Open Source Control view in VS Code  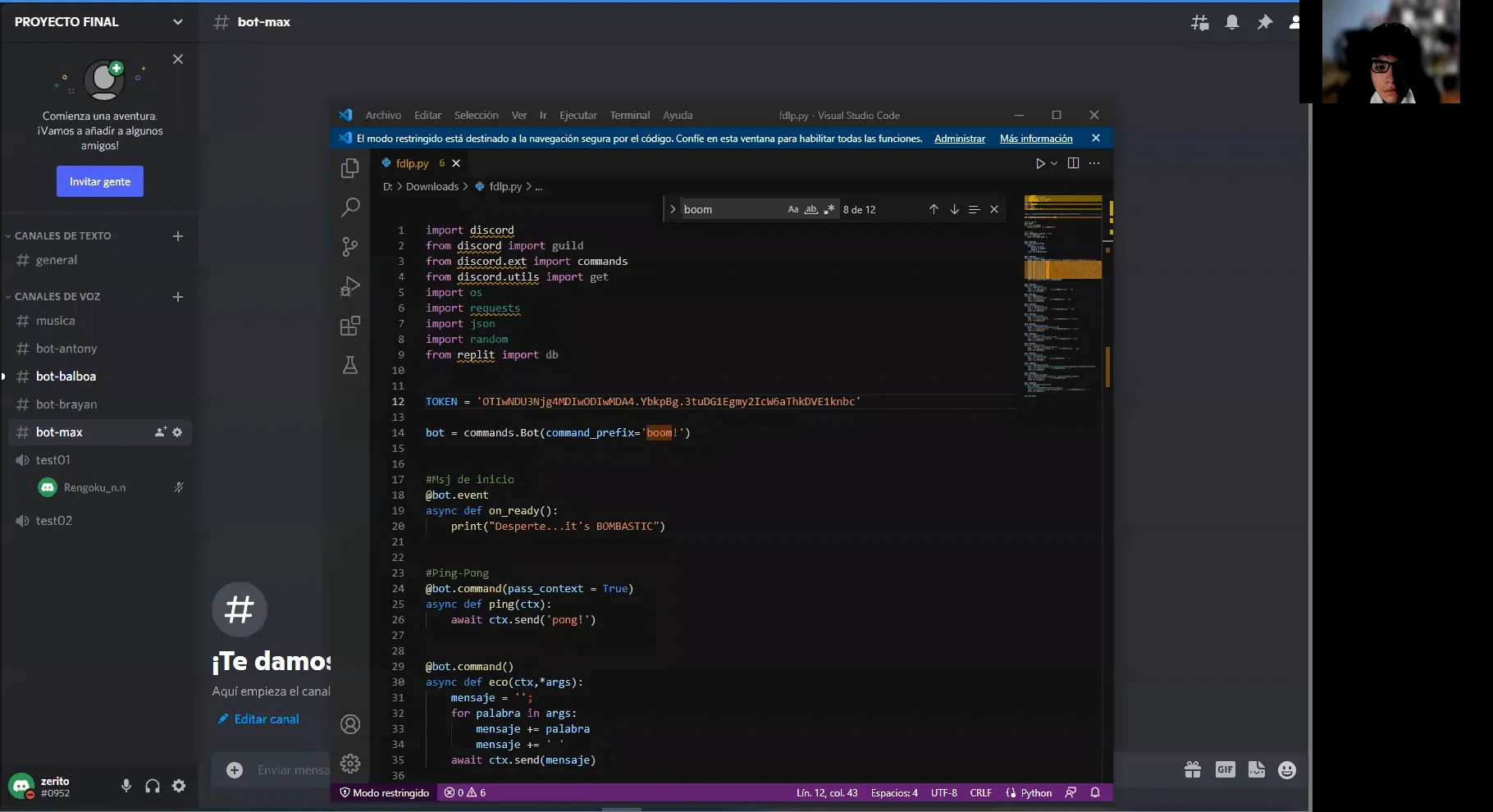[350, 246]
